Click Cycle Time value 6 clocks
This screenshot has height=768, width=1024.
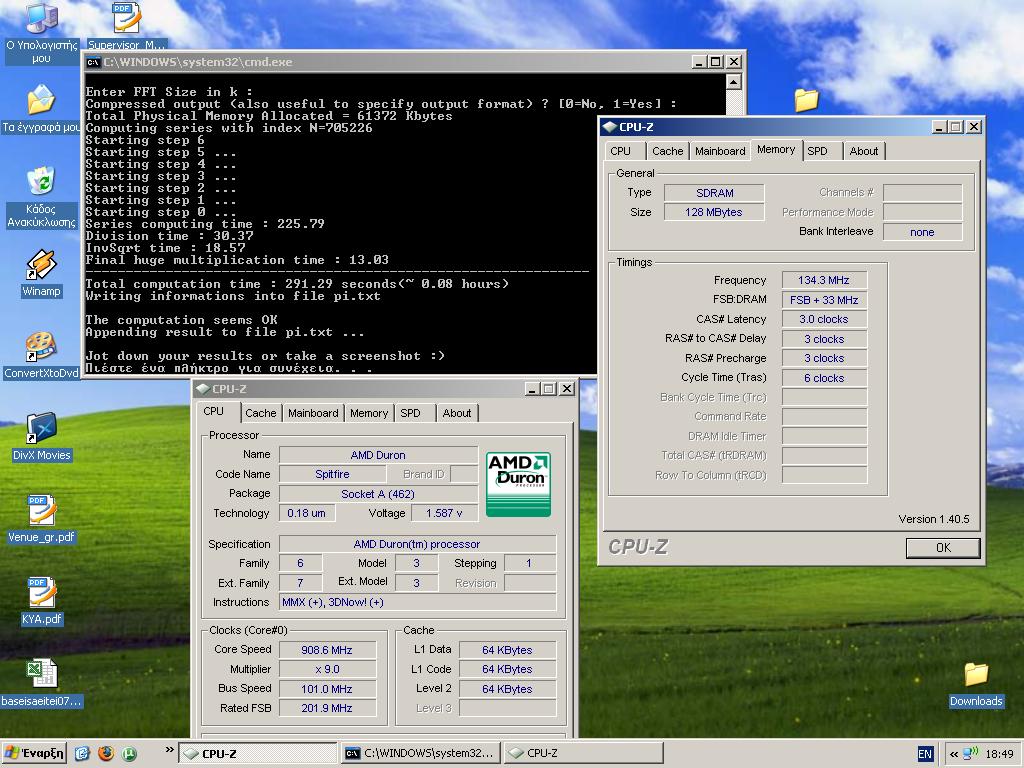[824, 378]
